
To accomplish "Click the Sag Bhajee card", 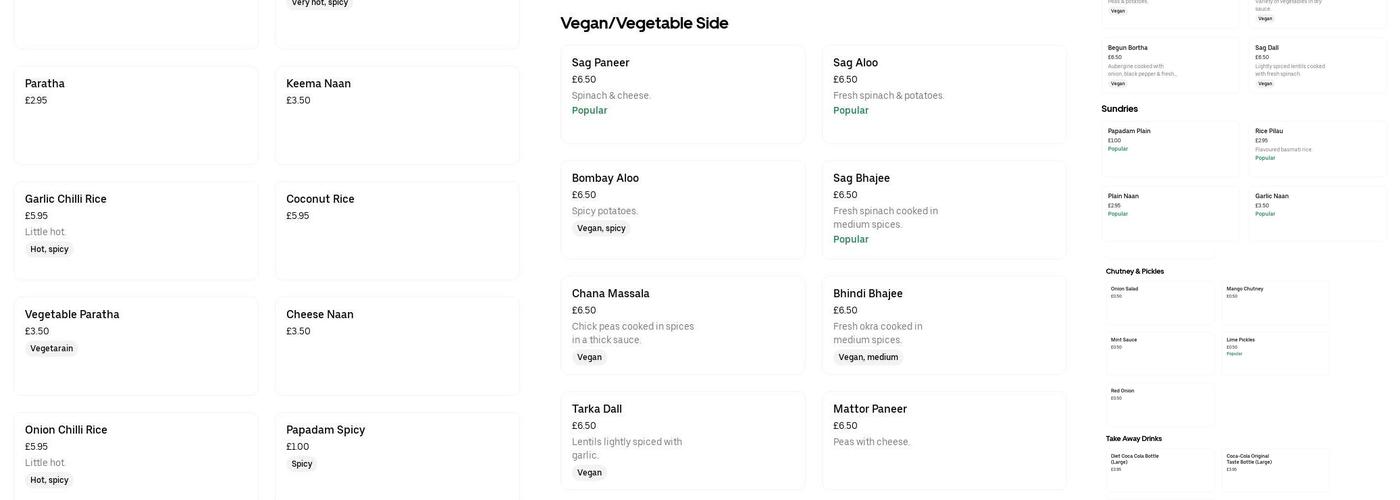I will (x=944, y=210).
